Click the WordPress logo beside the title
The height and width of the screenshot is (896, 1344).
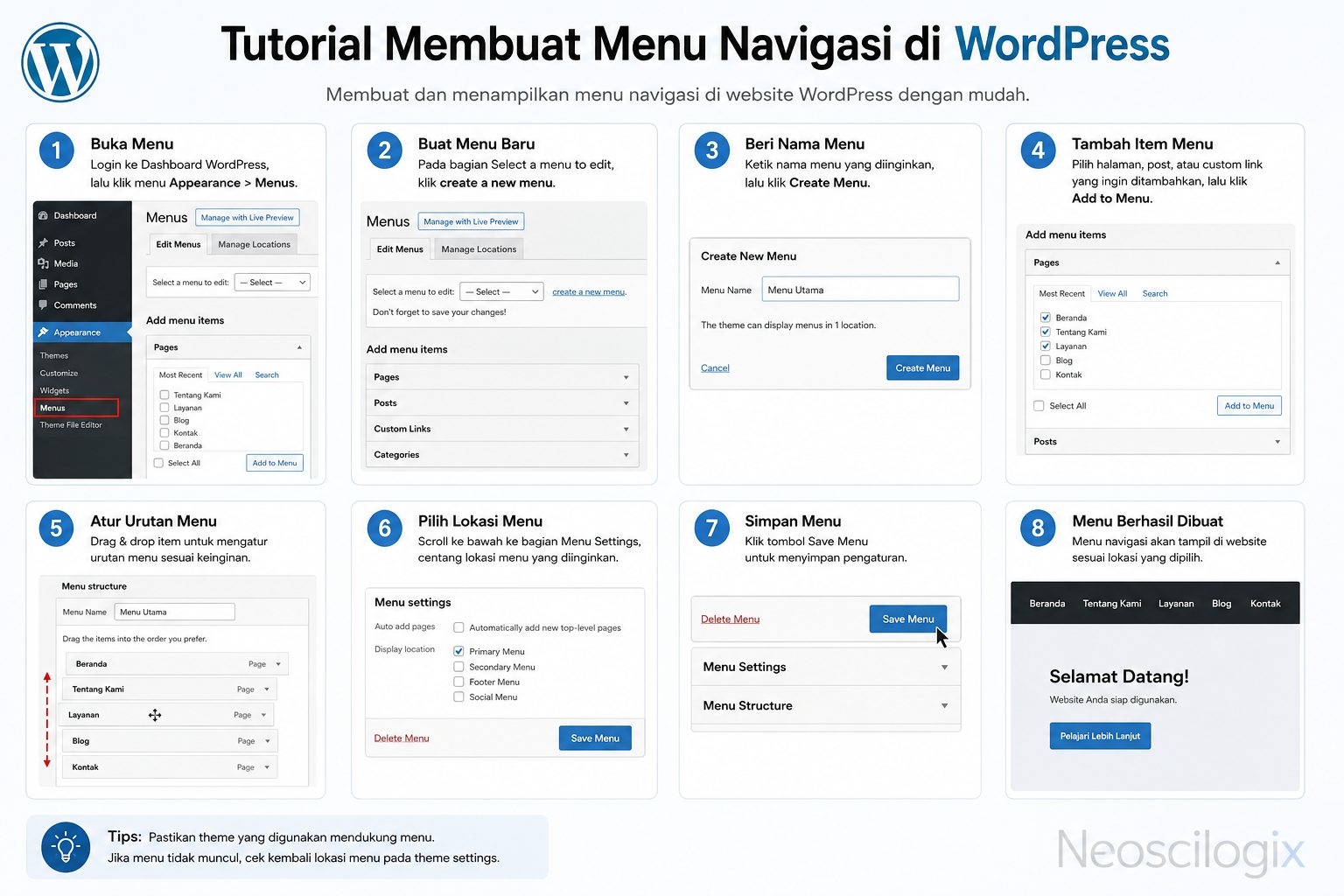(x=60, y=62)
